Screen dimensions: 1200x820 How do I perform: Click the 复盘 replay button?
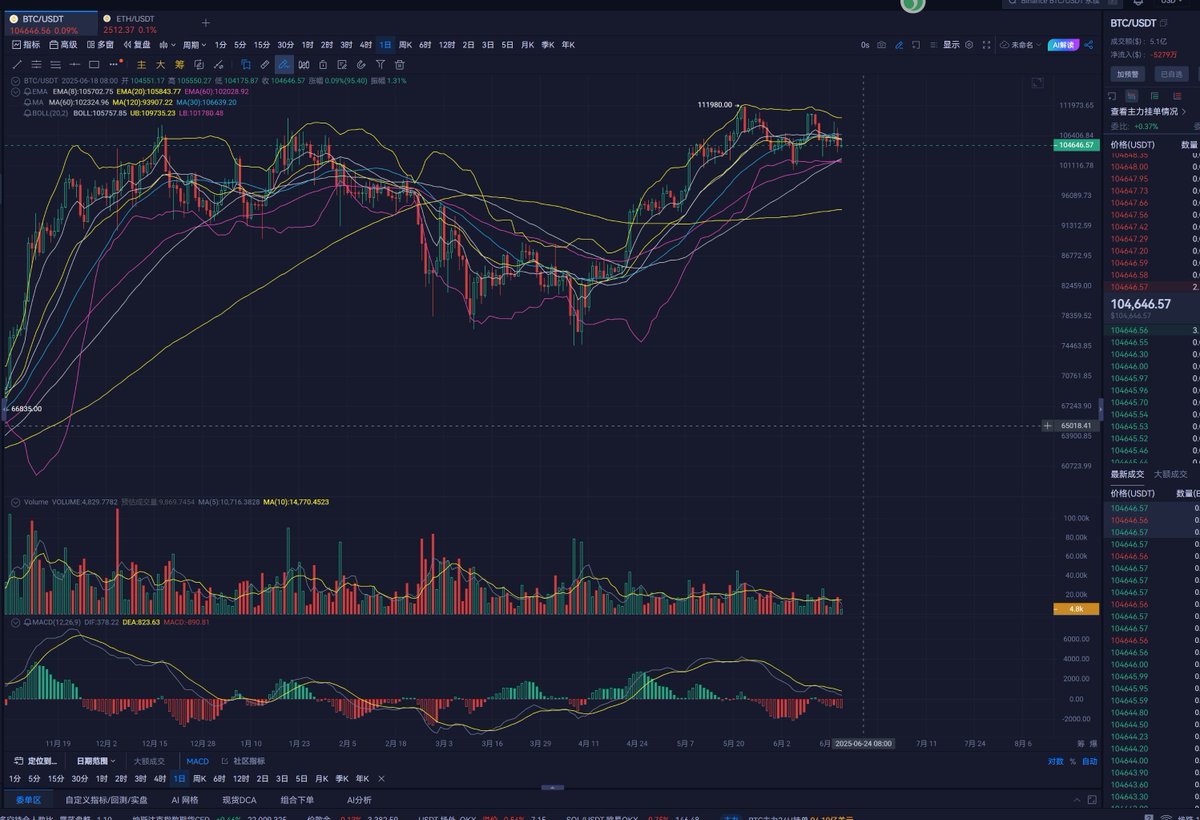tap(137, 45)
